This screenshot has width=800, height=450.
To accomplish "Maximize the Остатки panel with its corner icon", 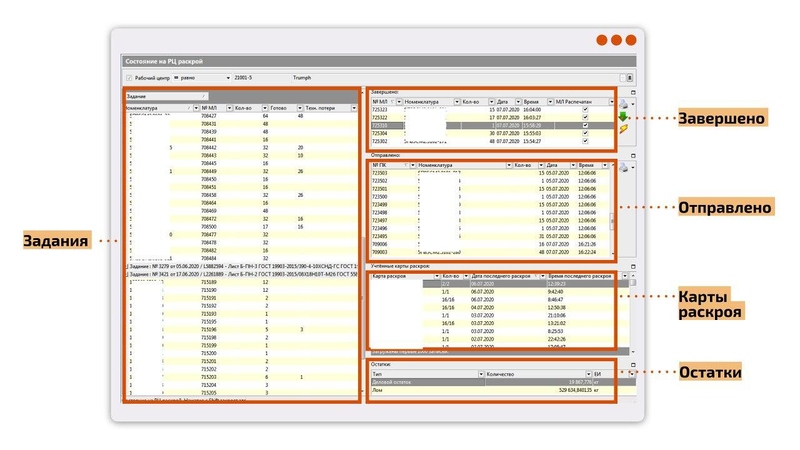I will pos(631,366).
